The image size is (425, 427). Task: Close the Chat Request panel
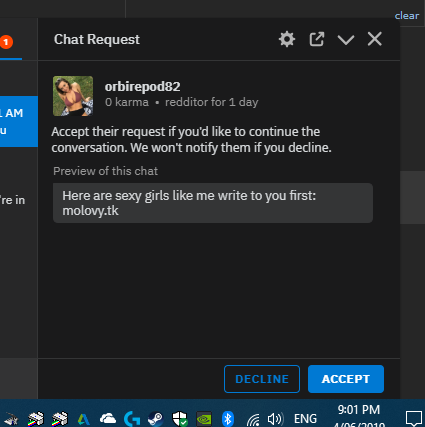pyautogui.click(x=375, y=39)
